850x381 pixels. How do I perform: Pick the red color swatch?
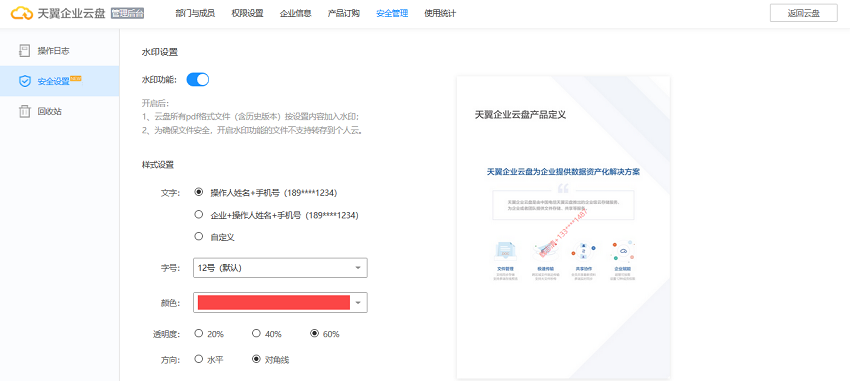click(274, 302)
